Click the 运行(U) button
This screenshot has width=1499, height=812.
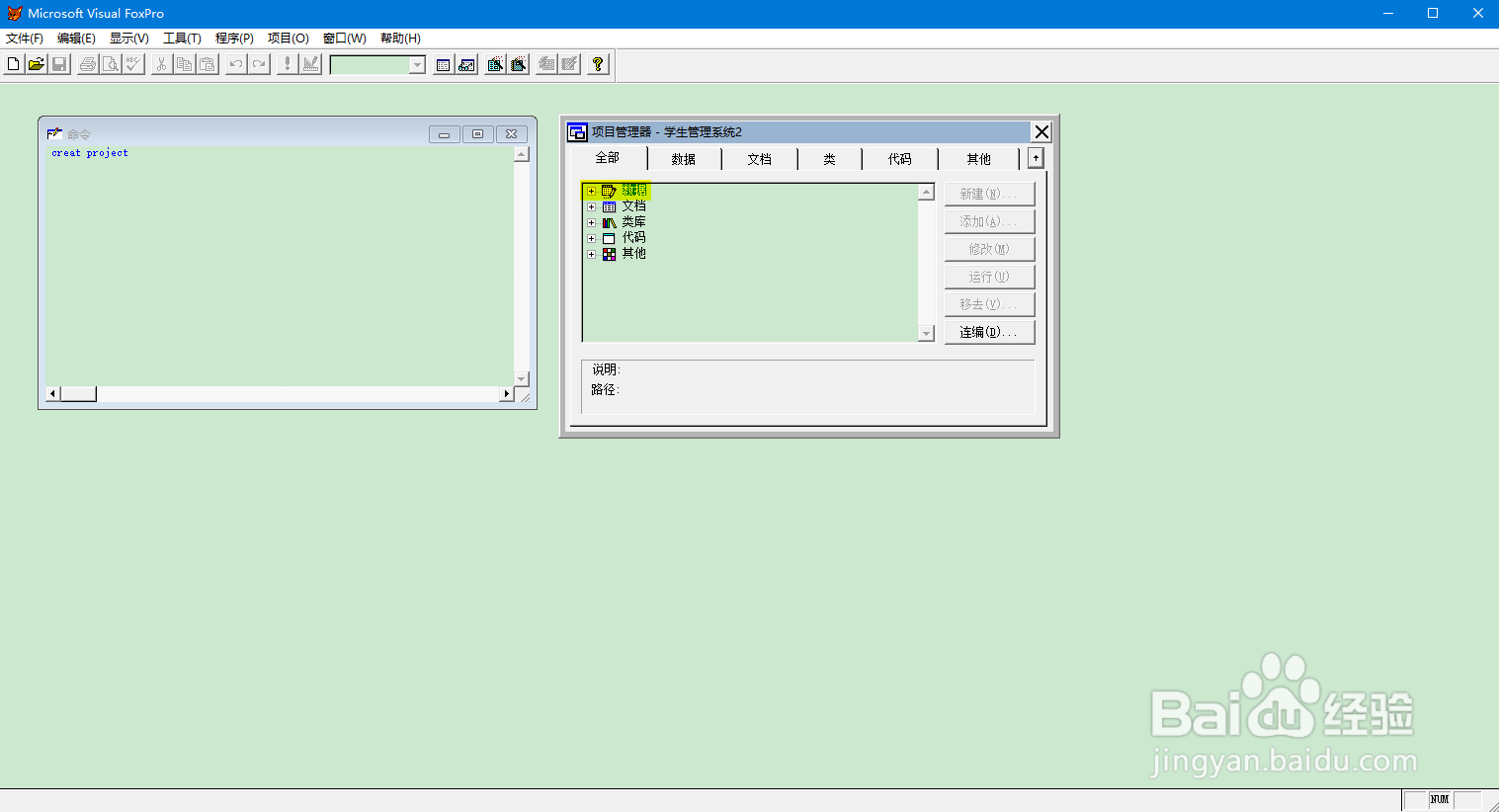click(989, 277)
